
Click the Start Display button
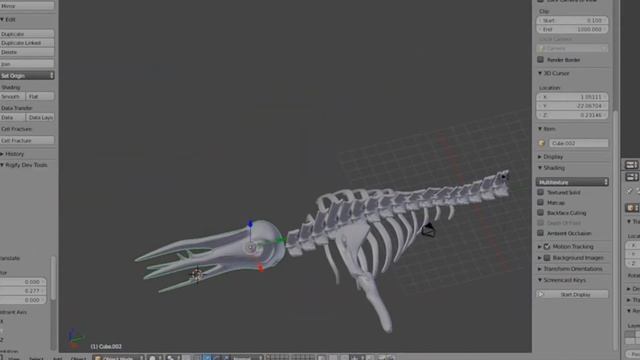point(572,294)
